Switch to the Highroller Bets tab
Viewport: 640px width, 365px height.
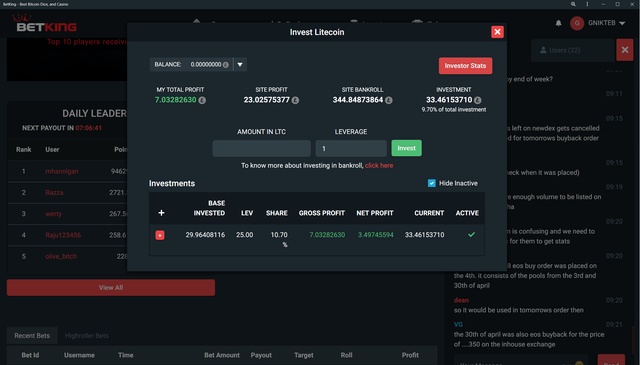(x=87, y=336)
